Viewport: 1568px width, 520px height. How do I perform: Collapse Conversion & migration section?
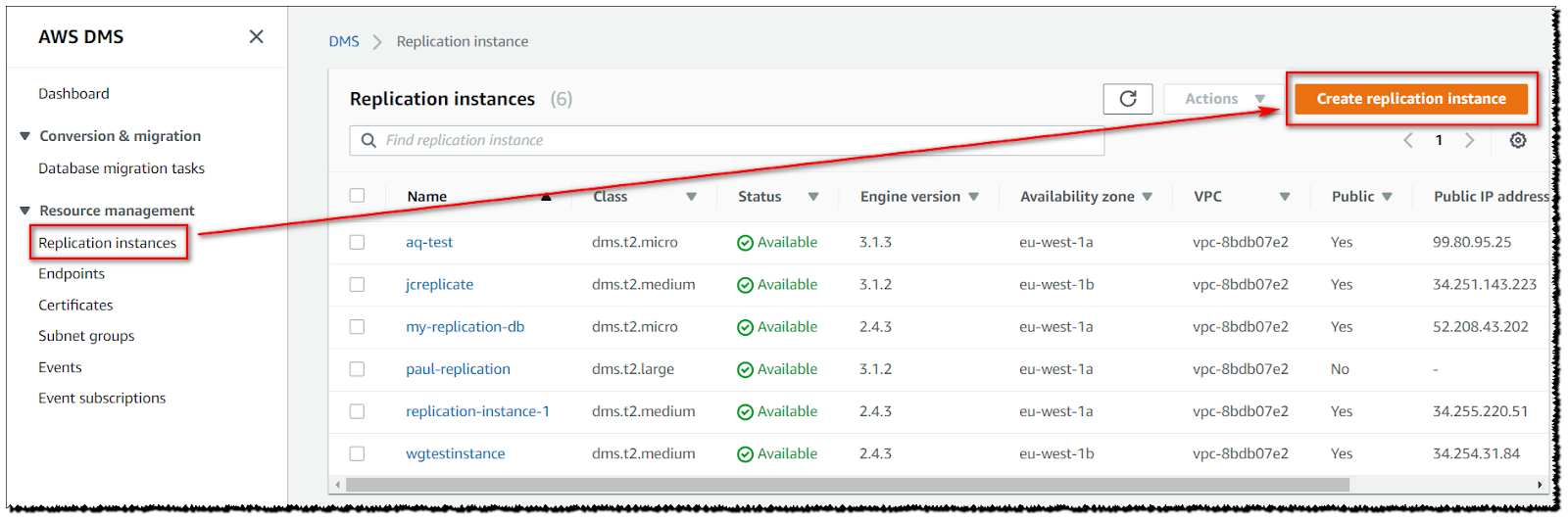click(24, 136)
